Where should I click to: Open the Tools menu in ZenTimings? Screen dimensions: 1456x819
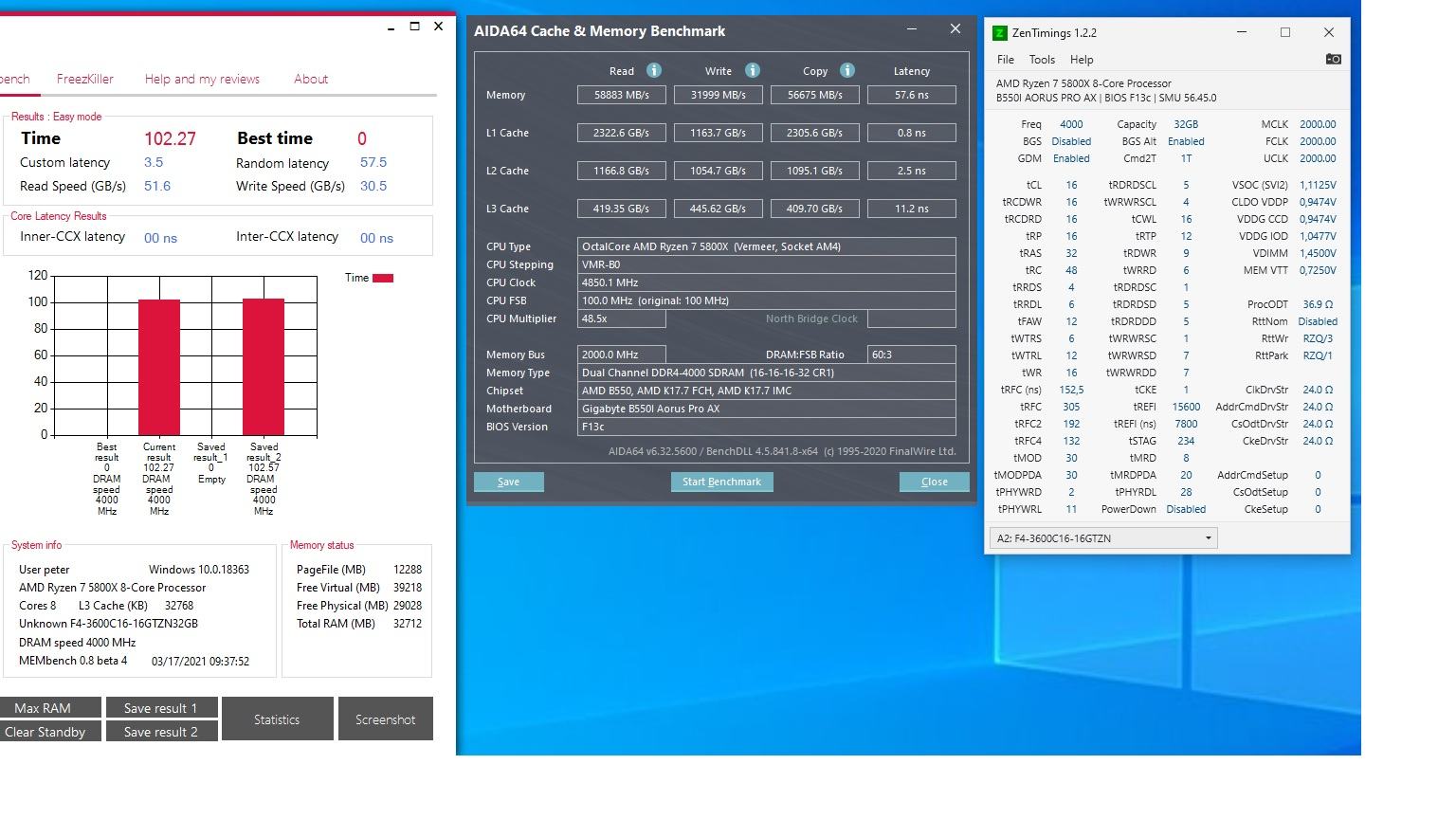point(1042,59)
